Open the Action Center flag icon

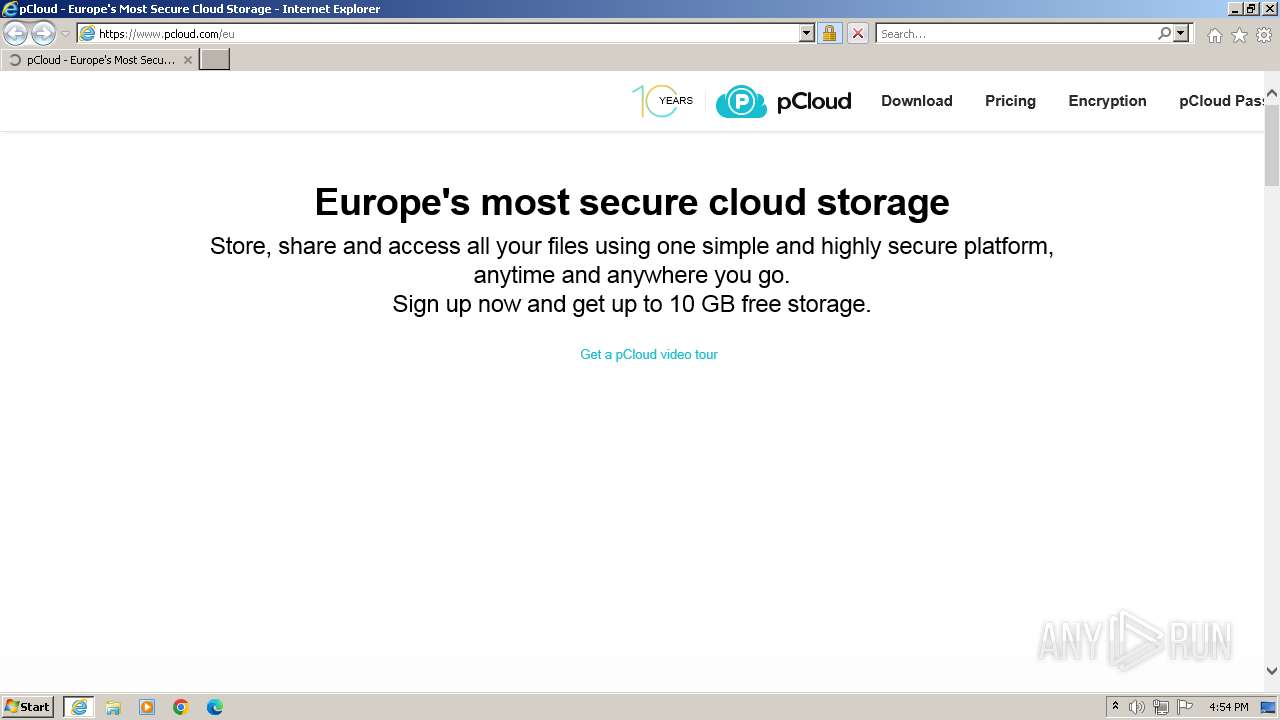point(1185,707)
